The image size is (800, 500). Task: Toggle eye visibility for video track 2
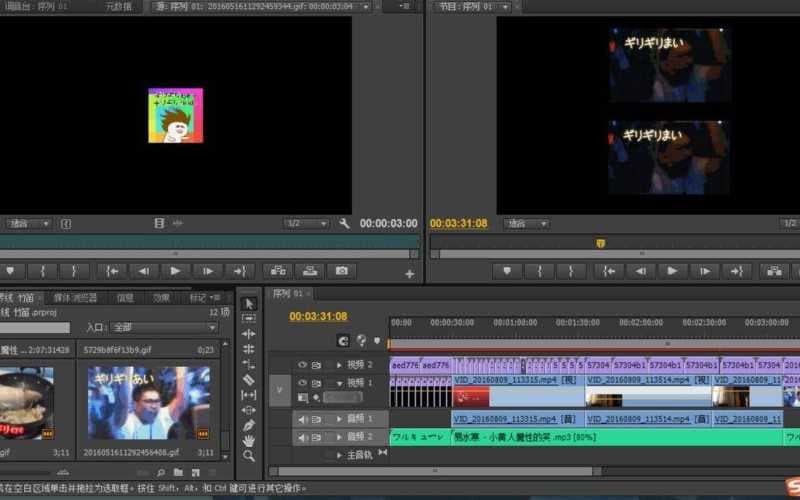click(302, 365)
